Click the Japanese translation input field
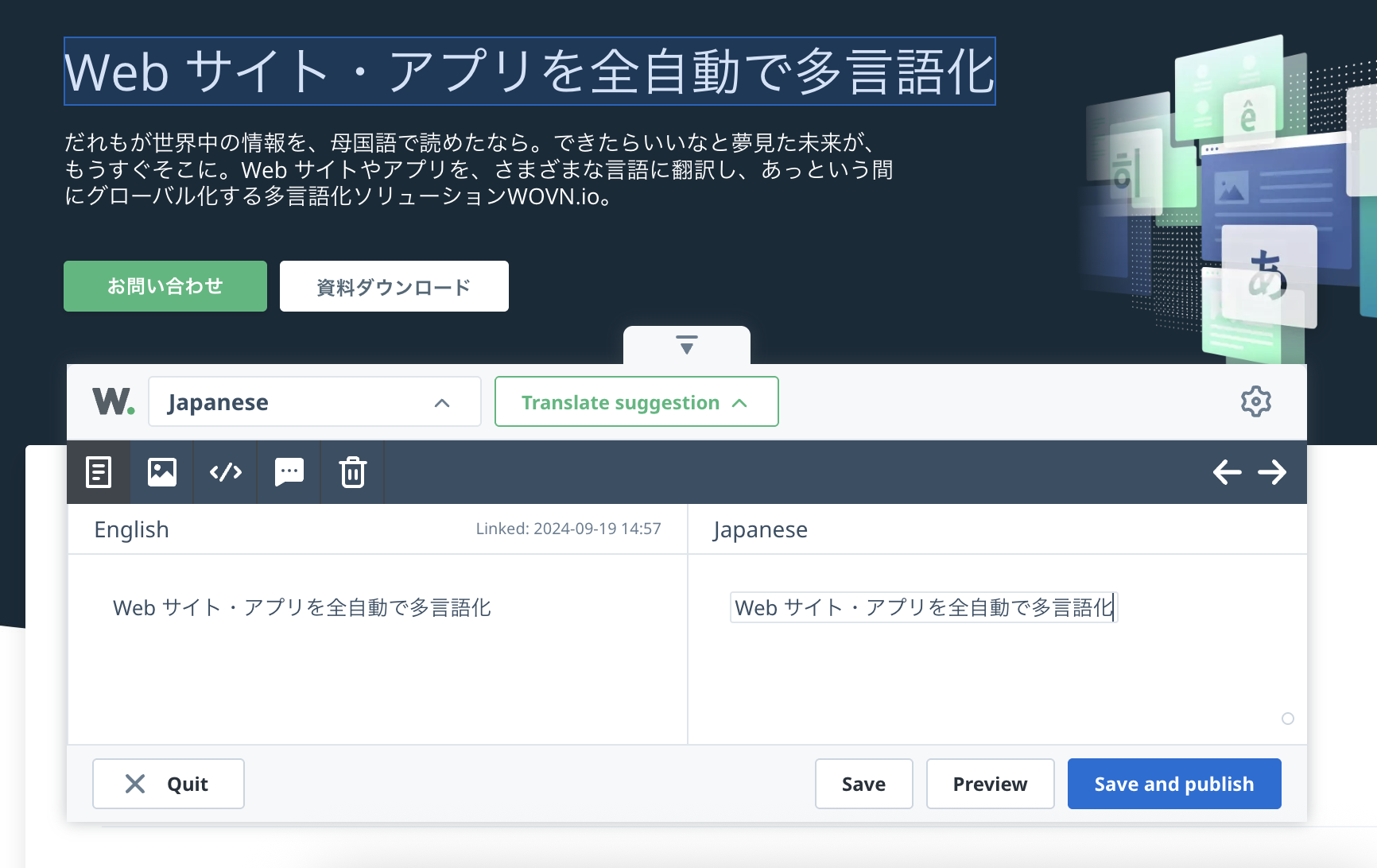 coord(923,608)
